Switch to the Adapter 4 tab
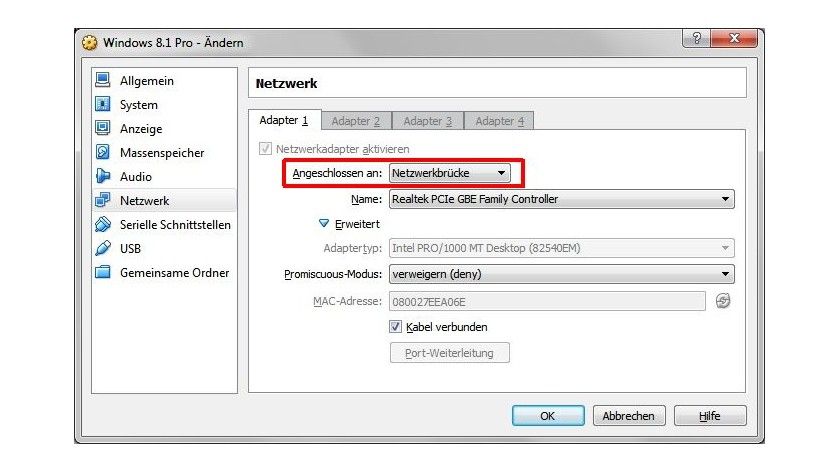Image resolution: width=840 pixels, height=473 pixels. 499,121
